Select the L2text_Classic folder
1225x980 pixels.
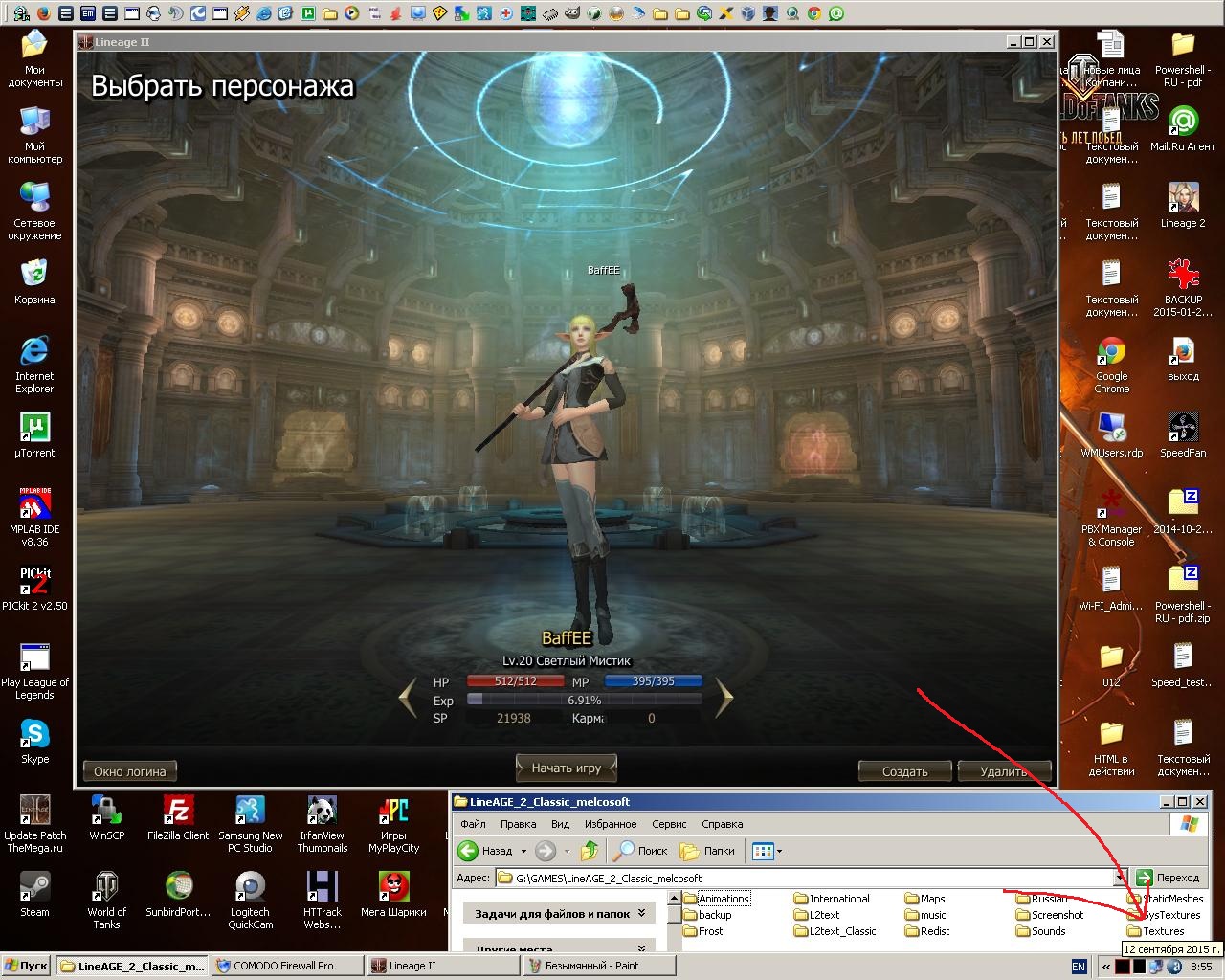(x=835, y=931)
